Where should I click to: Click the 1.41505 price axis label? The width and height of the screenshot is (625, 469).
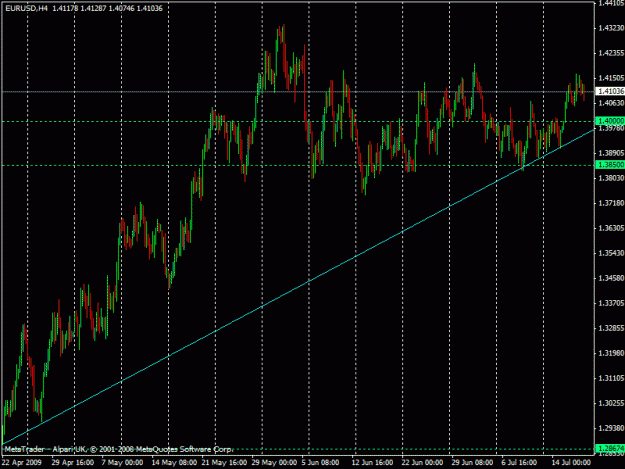tap(611, 78)
